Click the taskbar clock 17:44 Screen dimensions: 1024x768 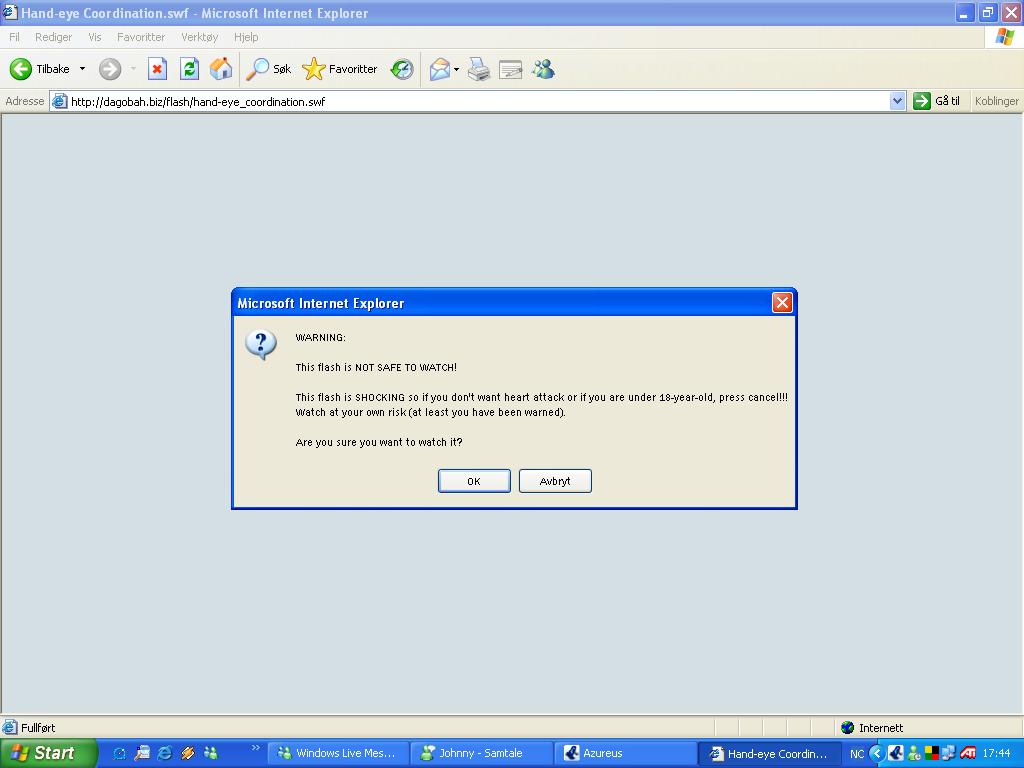tap(997, 753)
